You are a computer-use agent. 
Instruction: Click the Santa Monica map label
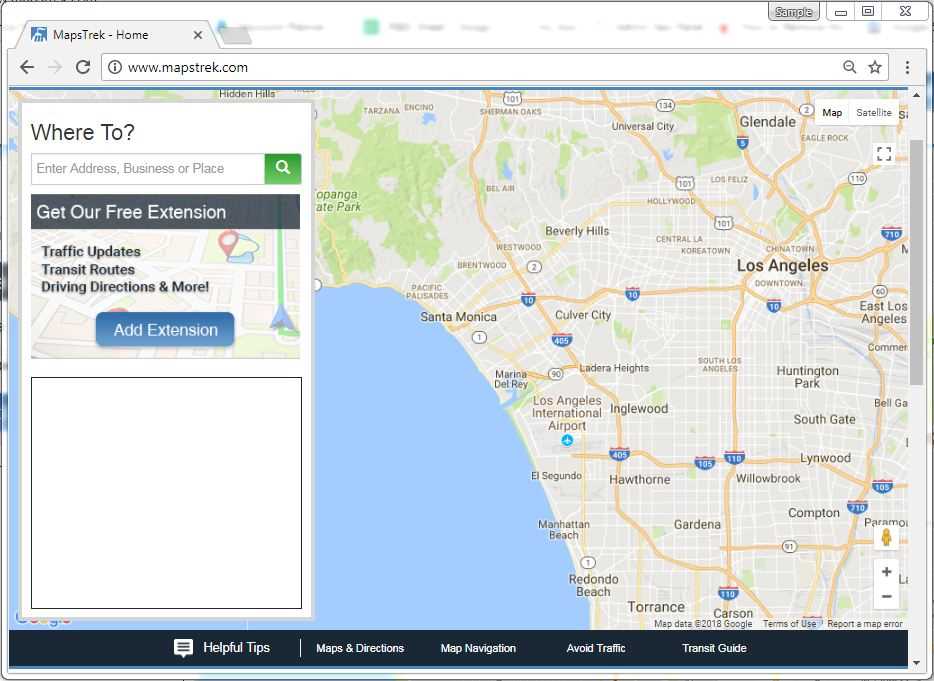[x=458, y=317]
